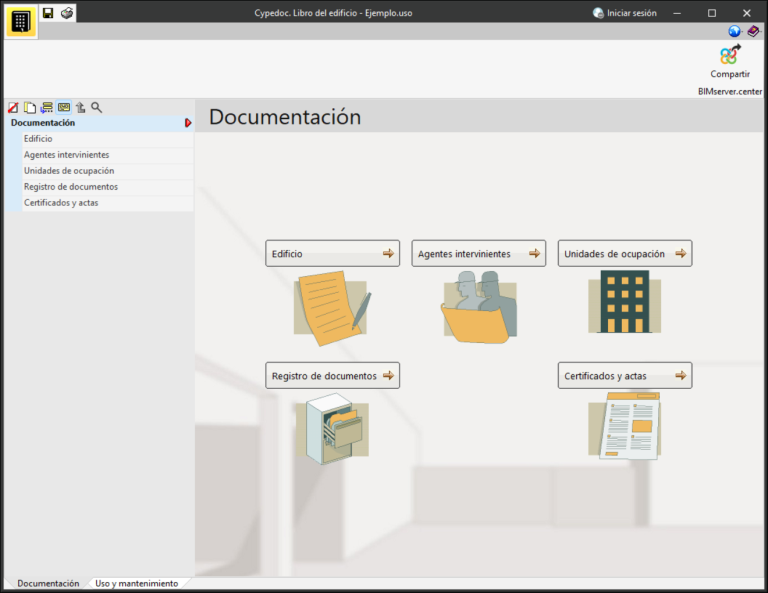Click the Compartir BIMserver.center icon
The image size is (768, 593).
tap(730, 56)
